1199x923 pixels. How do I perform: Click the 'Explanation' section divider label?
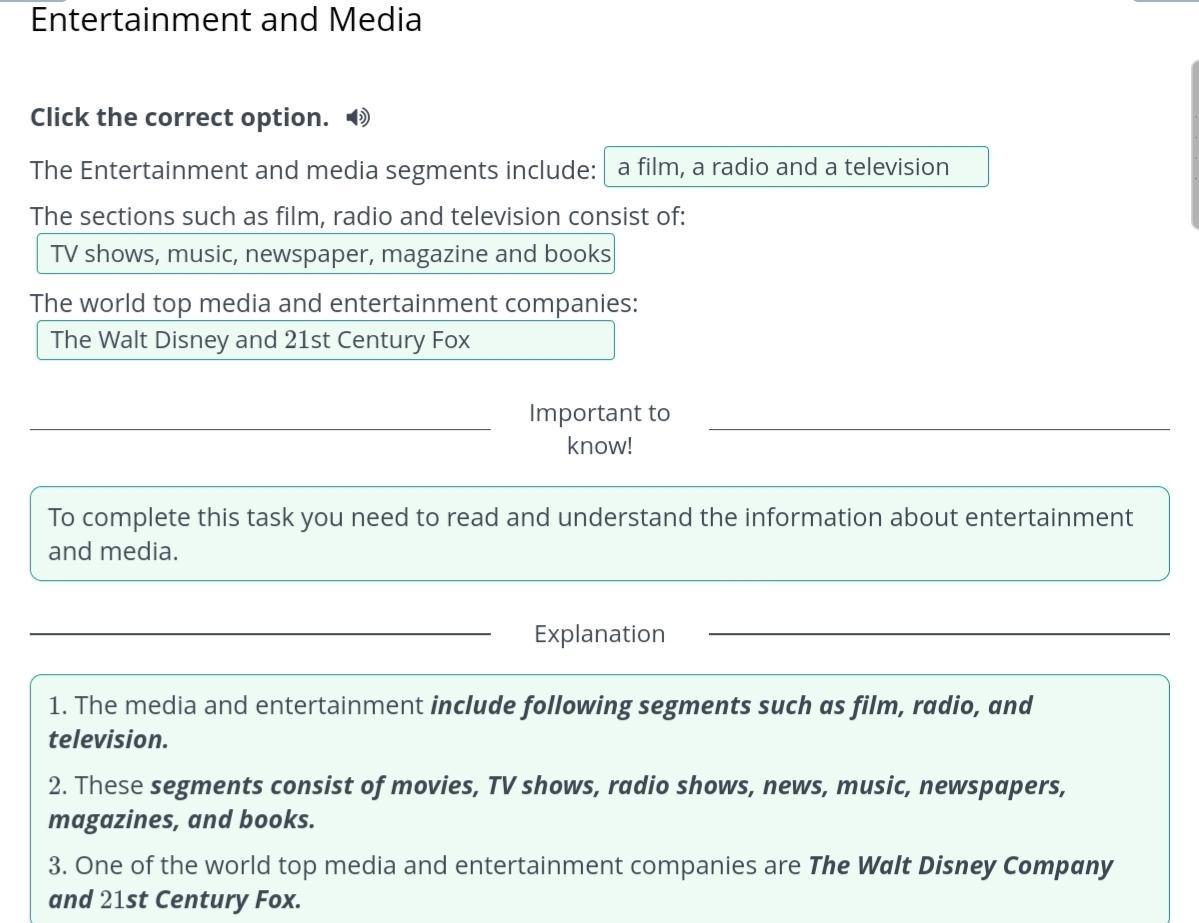coord(599,634)
